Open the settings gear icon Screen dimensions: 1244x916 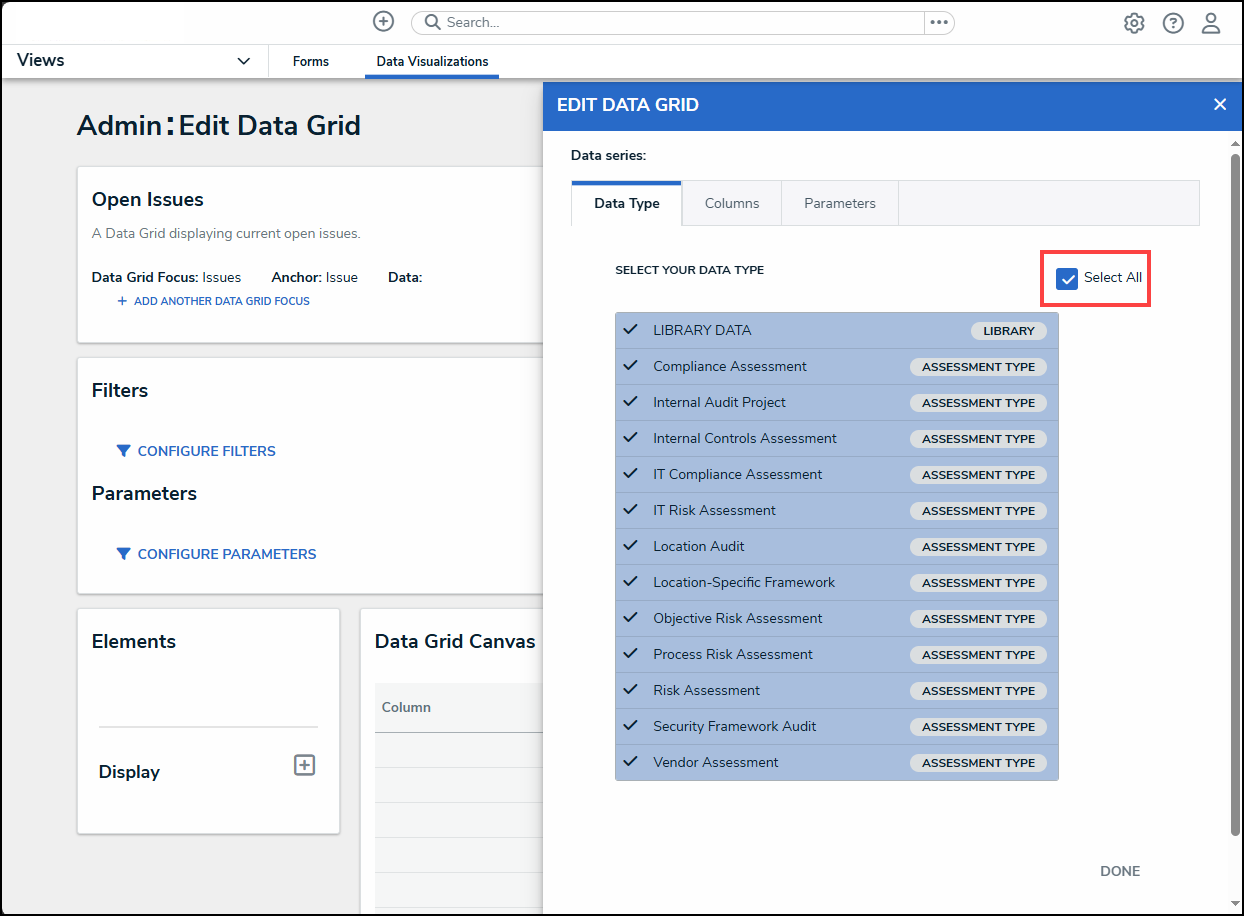[1134, 23]
